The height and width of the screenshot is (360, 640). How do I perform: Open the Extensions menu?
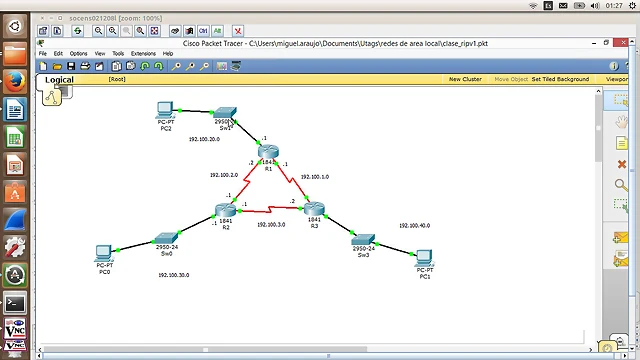tap(143, 53)
